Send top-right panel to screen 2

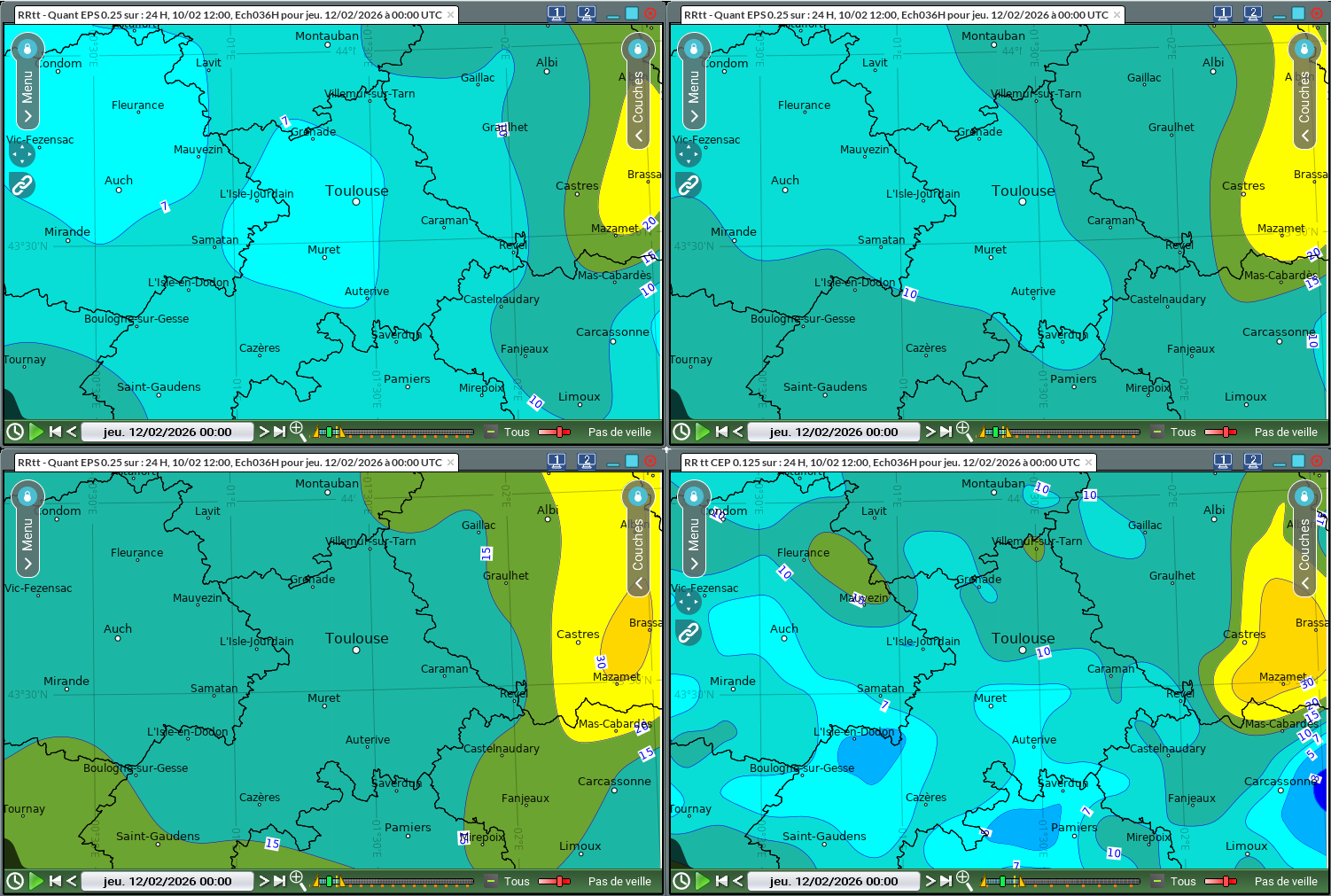pyautogui.click(x=1252, y=13)
